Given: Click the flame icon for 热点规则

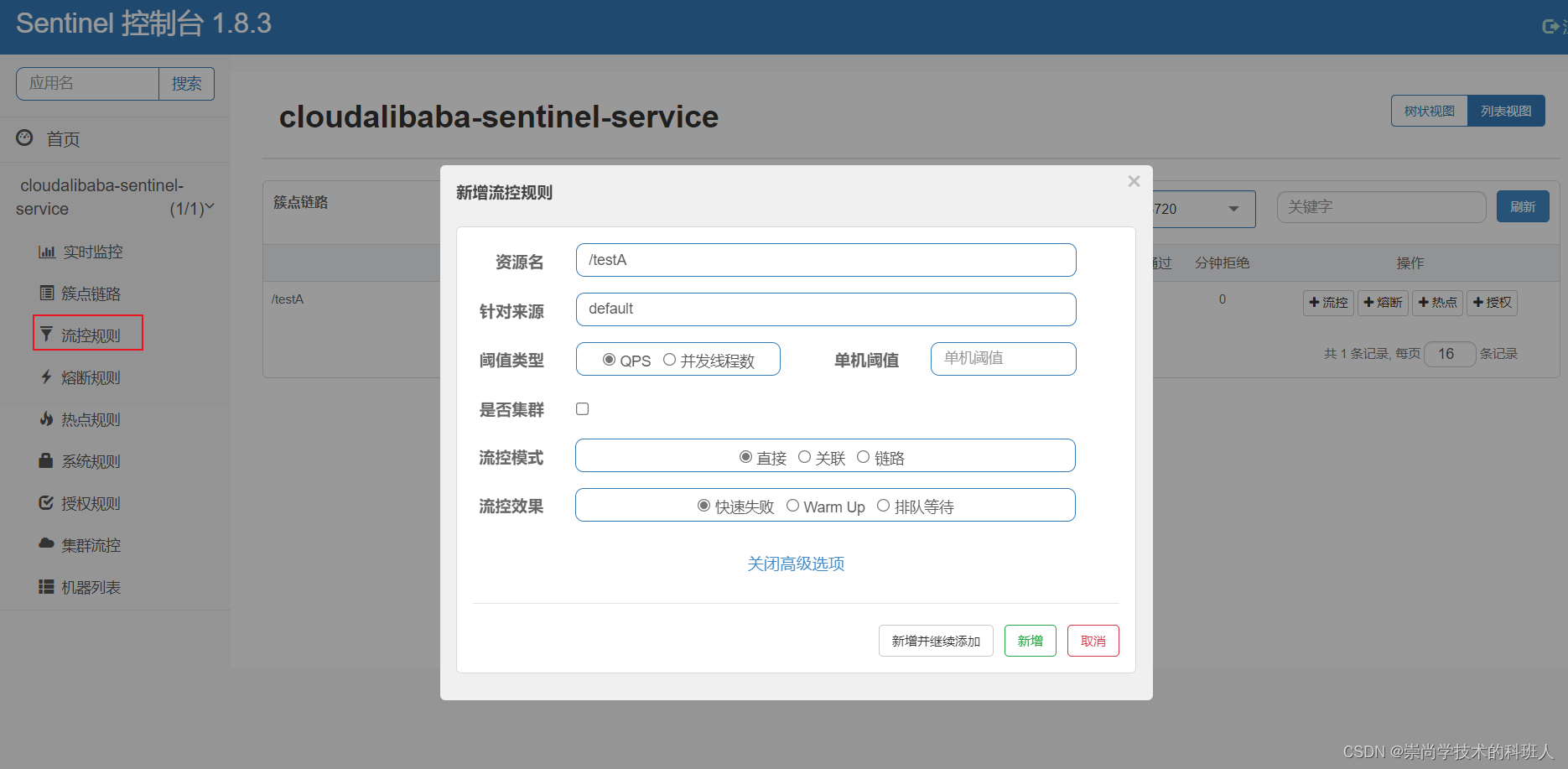Looking at the screenshot, I should 47,418.
